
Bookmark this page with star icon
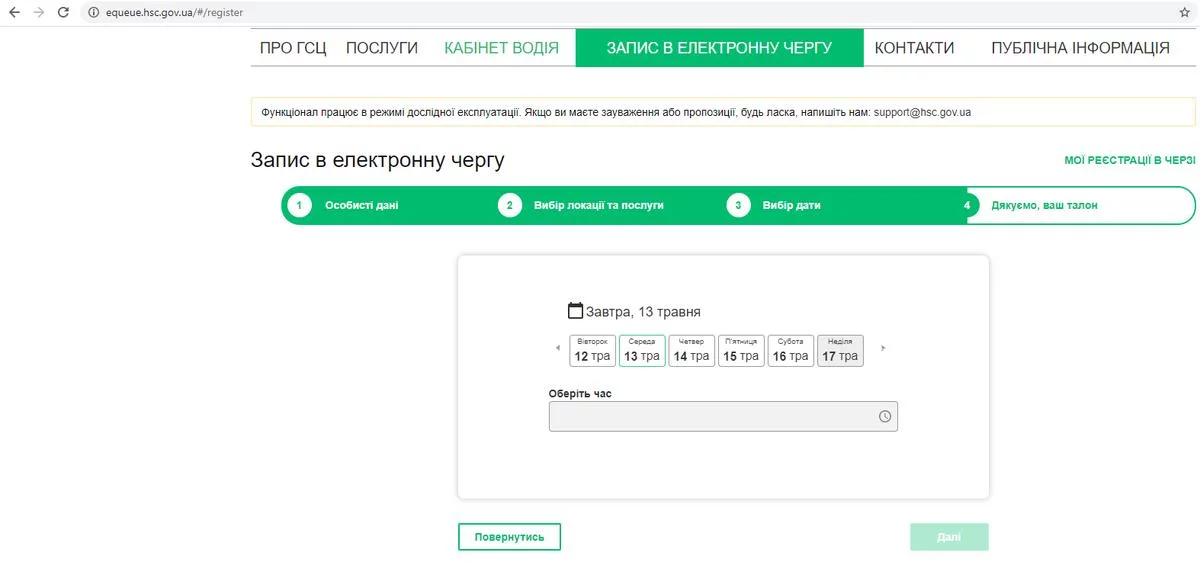tap(1185, 12)
